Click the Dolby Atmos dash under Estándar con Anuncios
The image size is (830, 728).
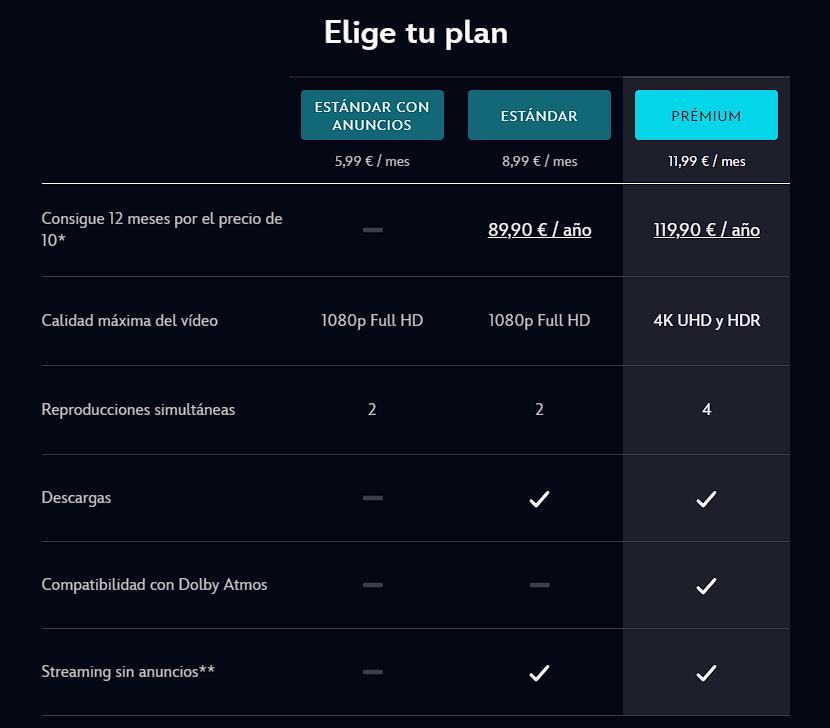[x=373, y=585]
